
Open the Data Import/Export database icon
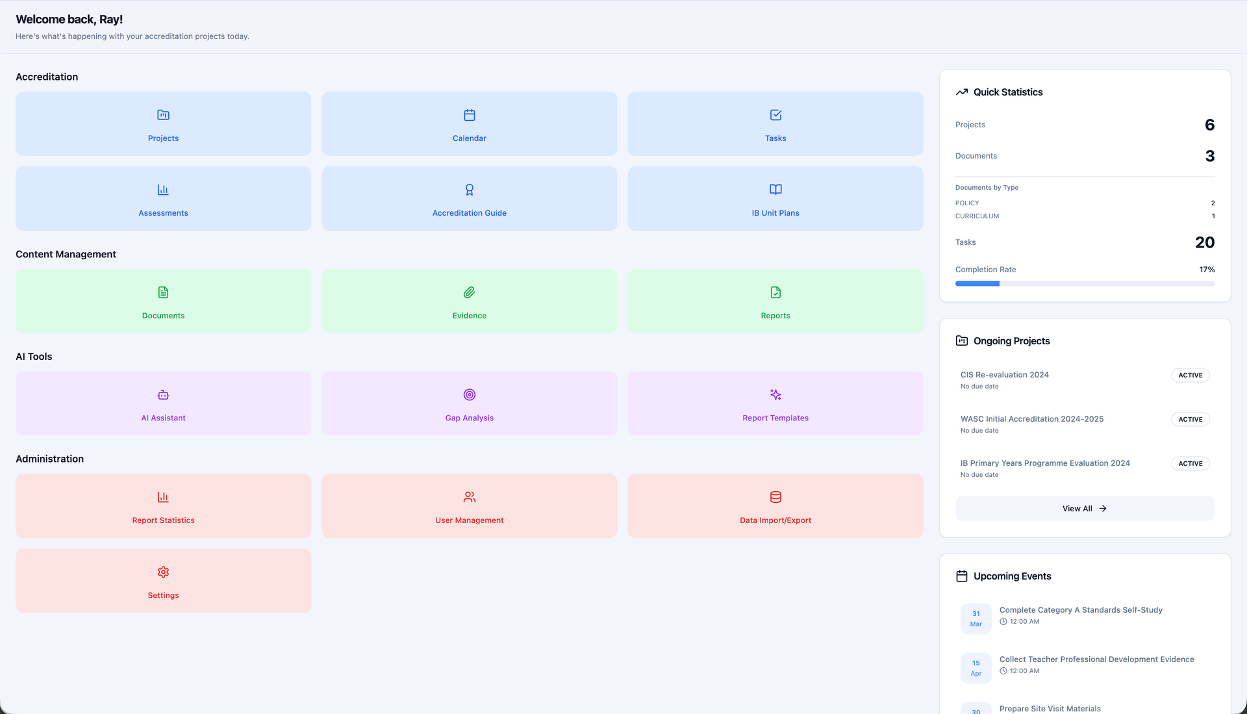point(775,497)
